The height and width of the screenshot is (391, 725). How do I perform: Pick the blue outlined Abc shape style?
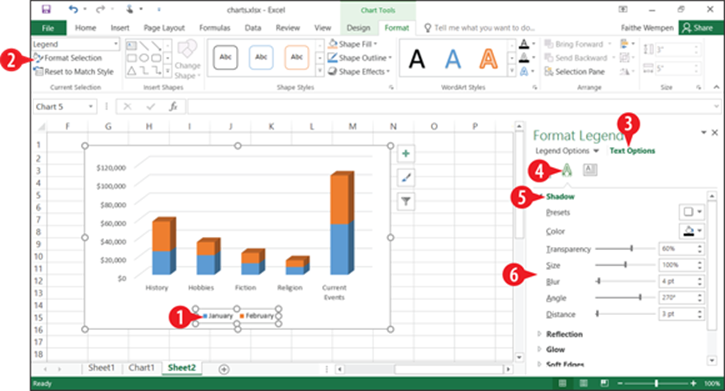[x=261, y=57]
